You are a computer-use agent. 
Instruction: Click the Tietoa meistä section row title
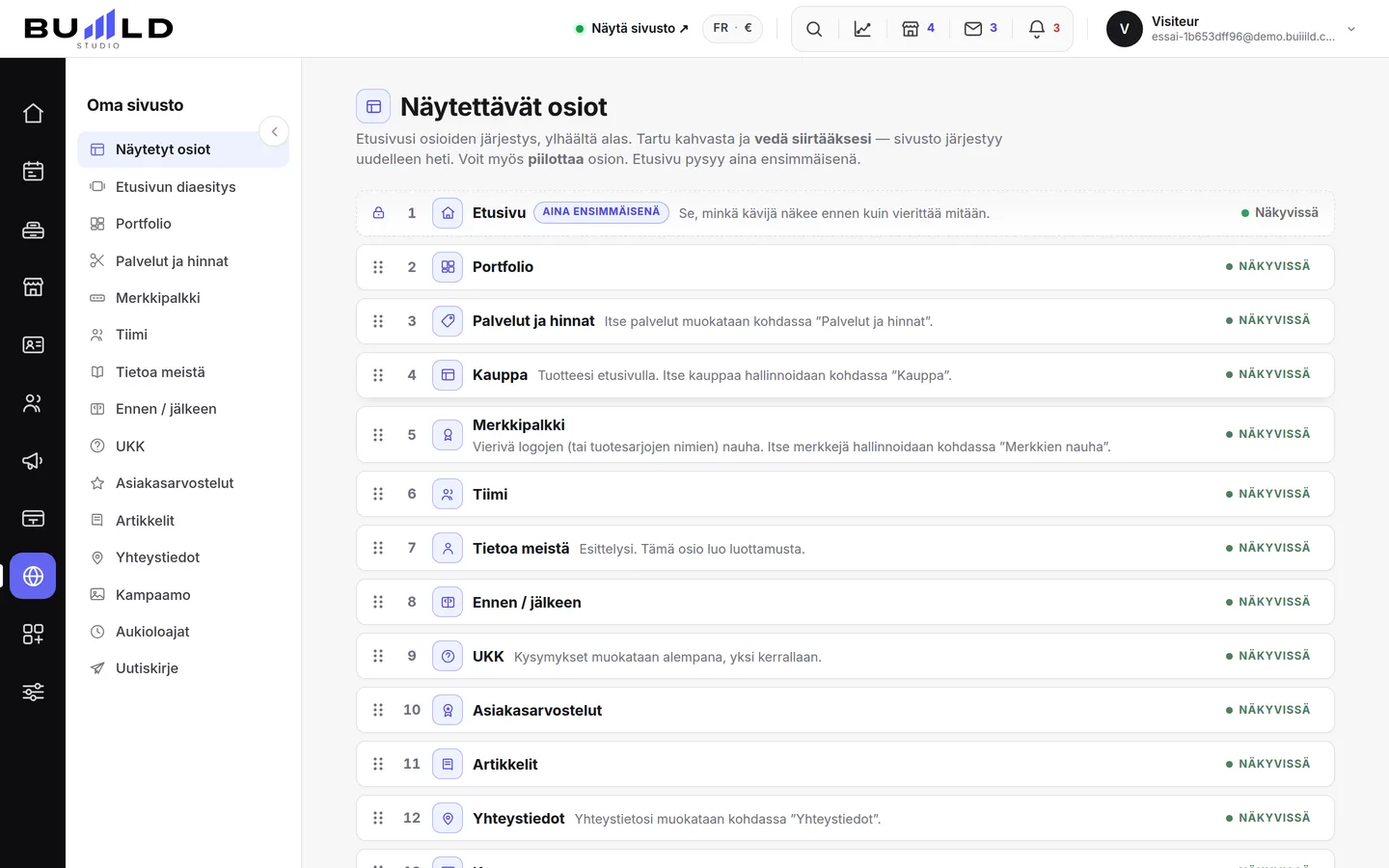(x=521, y=549)
